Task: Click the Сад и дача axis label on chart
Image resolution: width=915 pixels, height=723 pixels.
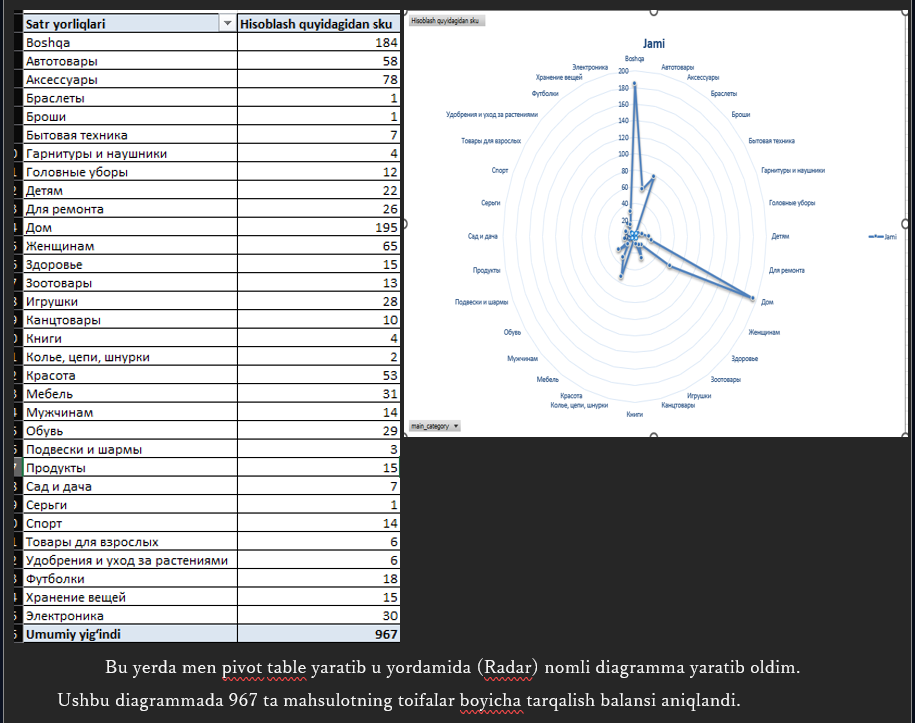Action: (x=483, y=236)
